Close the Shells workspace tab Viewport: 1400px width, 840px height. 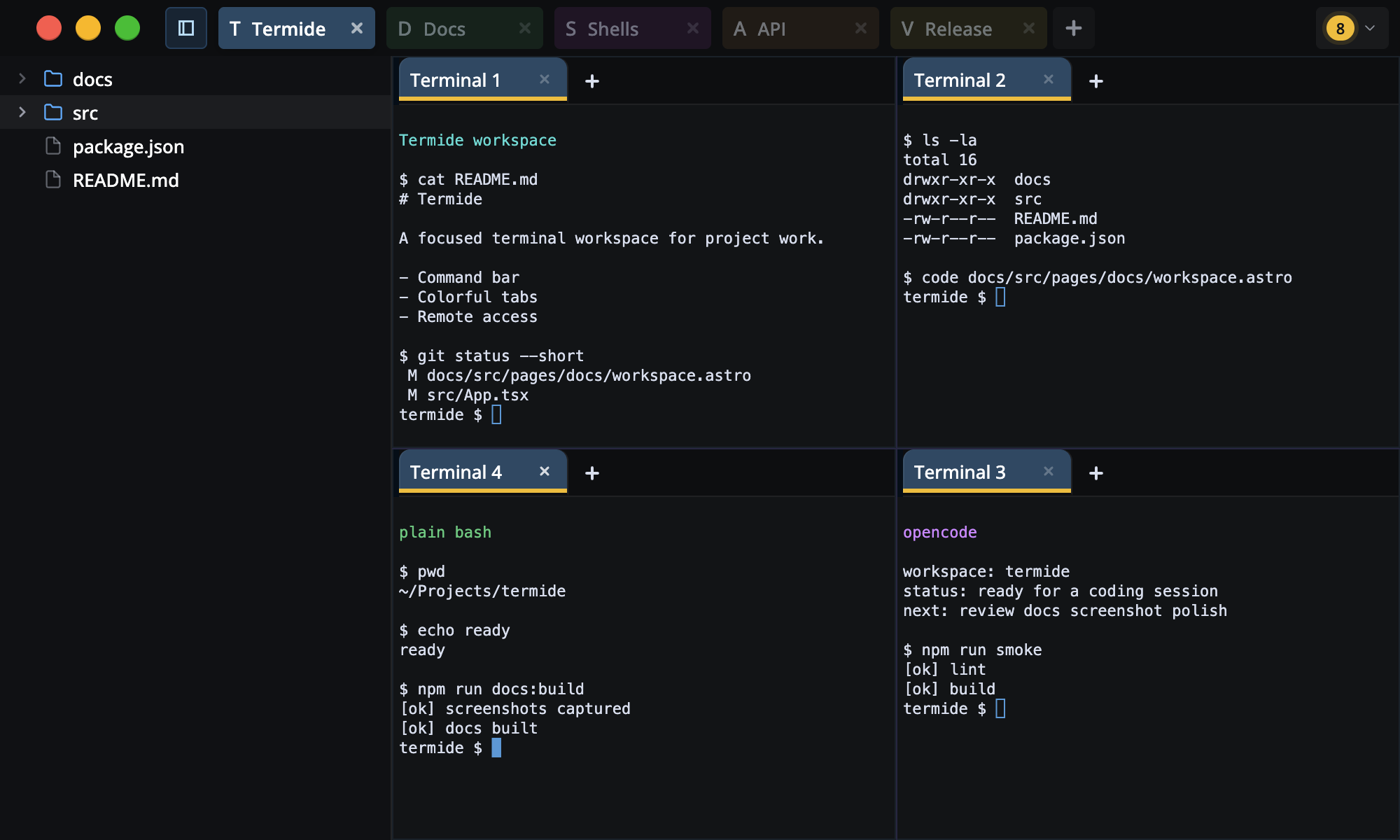click(693, 28)
